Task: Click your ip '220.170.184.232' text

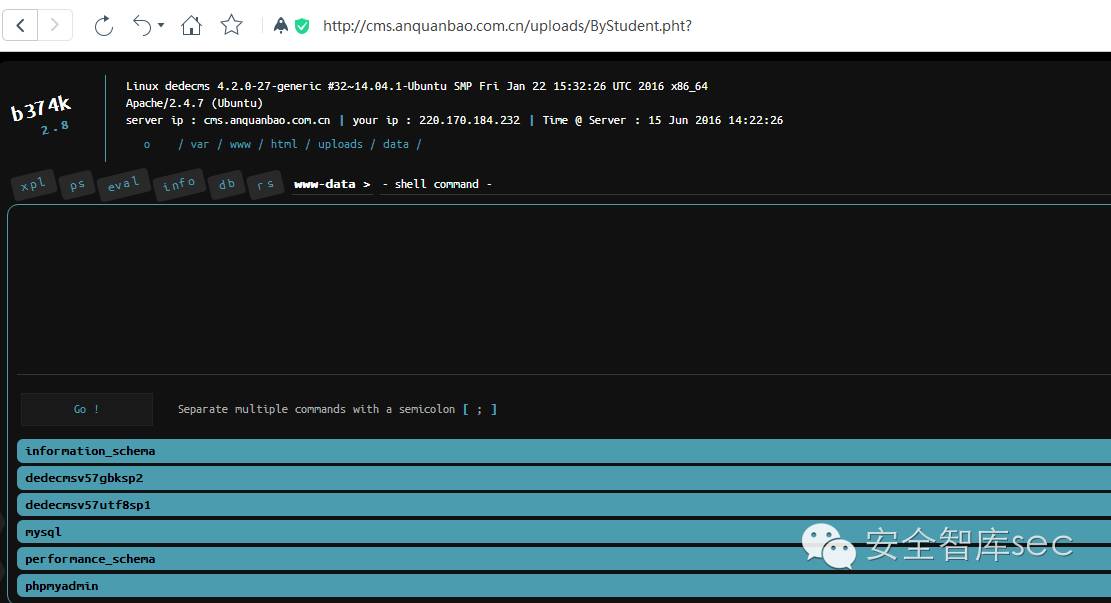Action: coord(469,120)
